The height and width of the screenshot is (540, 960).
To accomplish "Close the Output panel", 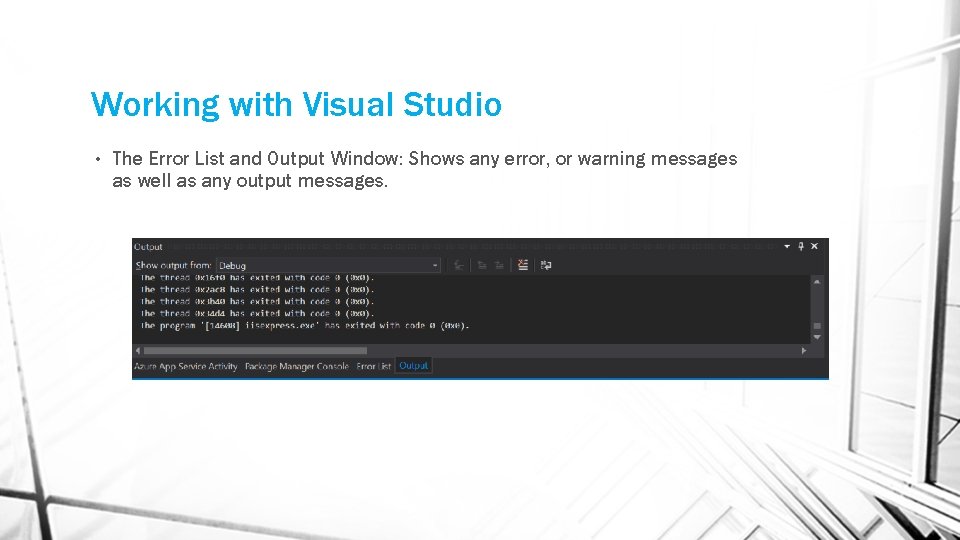I will (814, 246).
